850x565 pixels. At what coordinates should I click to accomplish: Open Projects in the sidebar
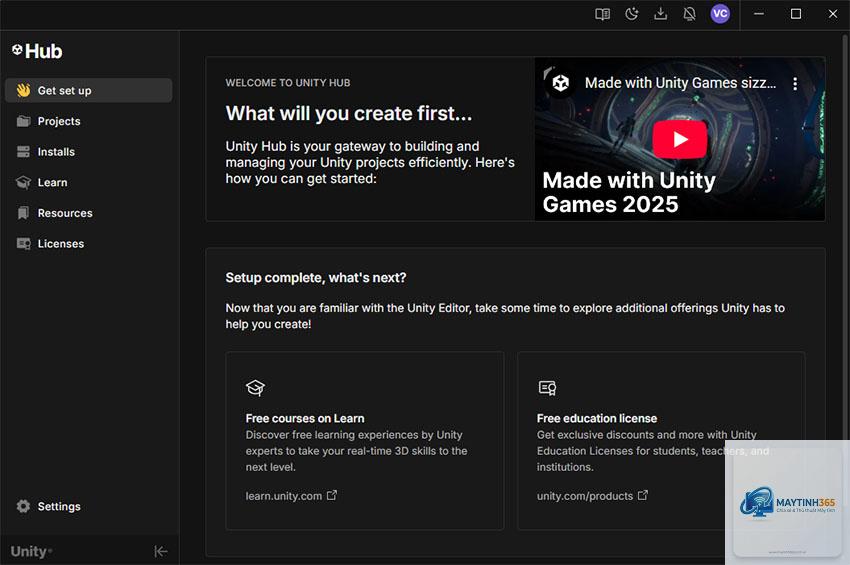click(x=88, y=121)
